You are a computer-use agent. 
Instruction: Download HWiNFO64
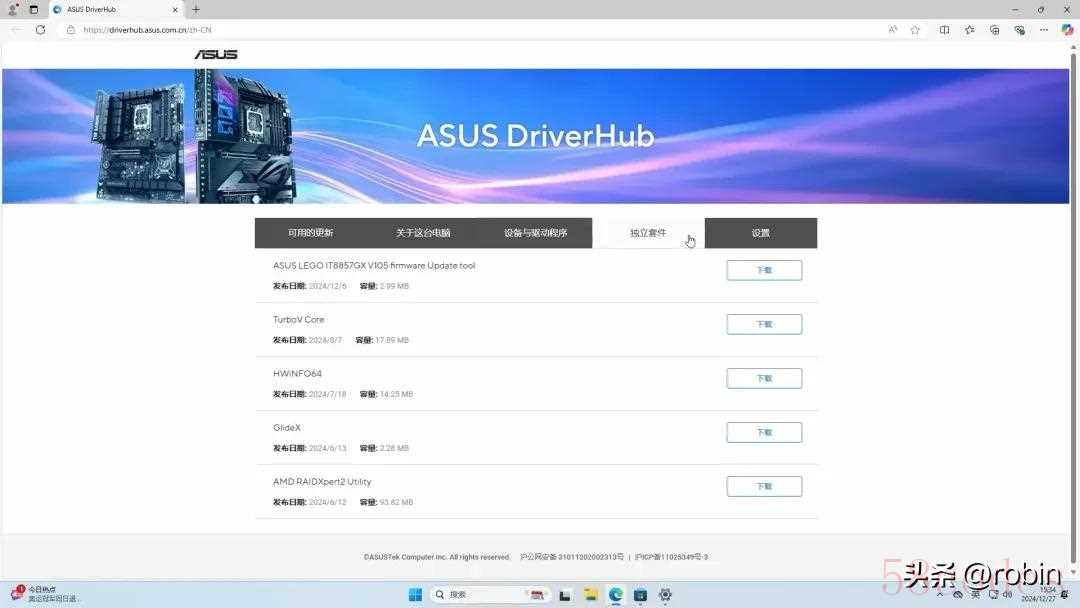(764, 378)
